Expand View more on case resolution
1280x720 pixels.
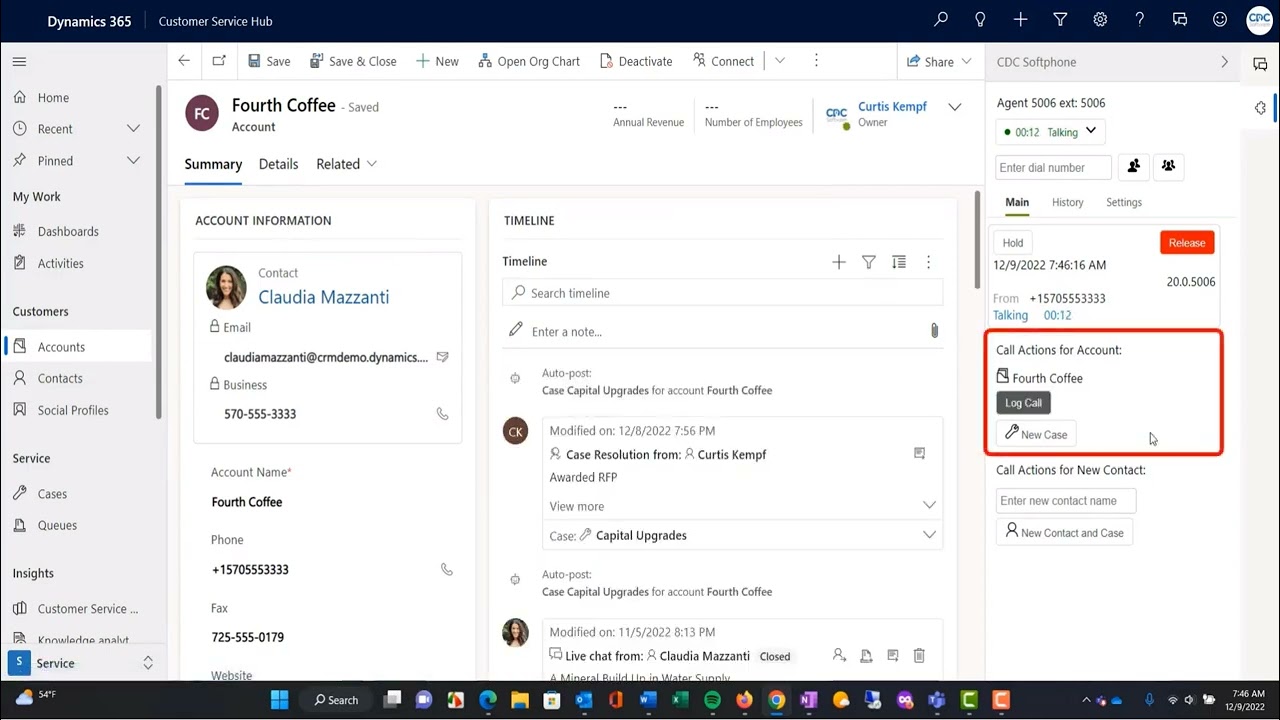(x=742, y=506)
